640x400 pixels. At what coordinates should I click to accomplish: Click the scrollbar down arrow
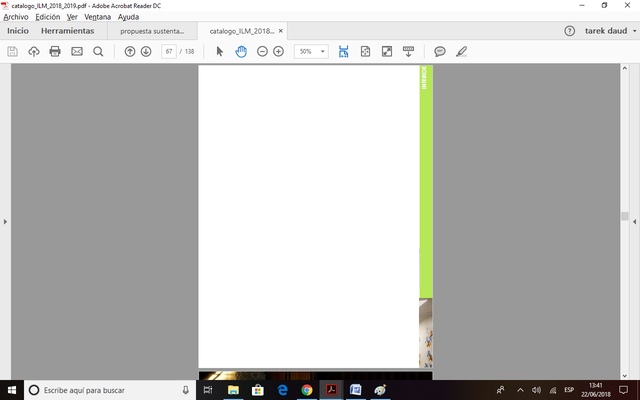tap(624, 376)
